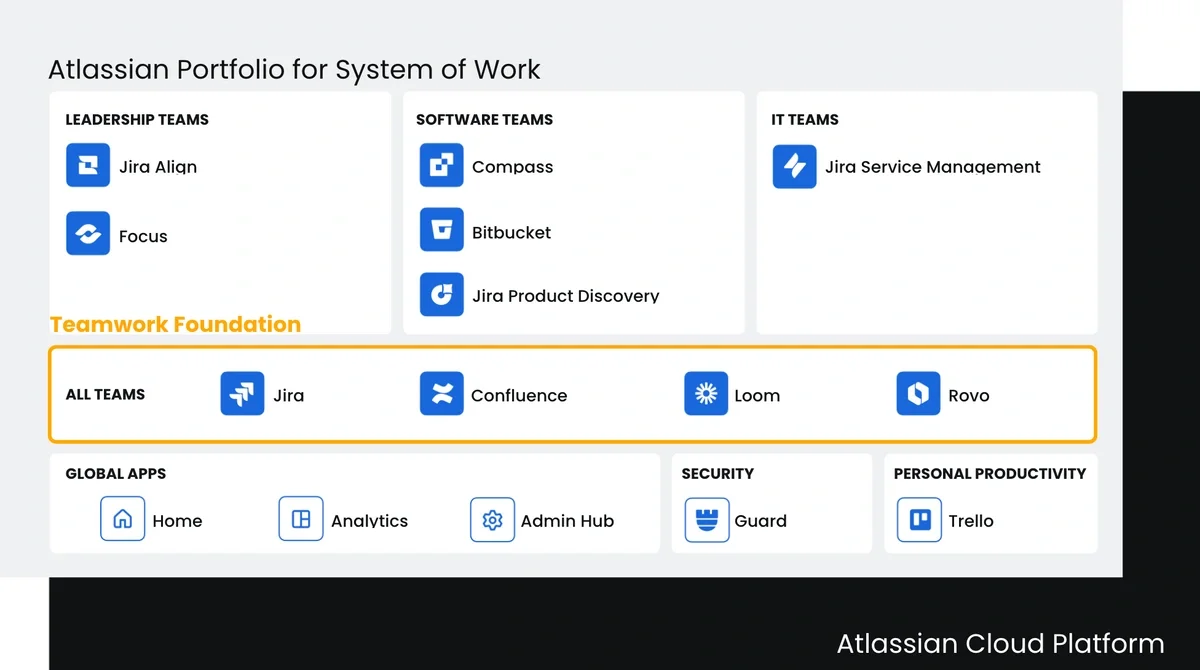Click the "Bitbucket" label
Screen dimensions: 1200x670
pos(511,232)
